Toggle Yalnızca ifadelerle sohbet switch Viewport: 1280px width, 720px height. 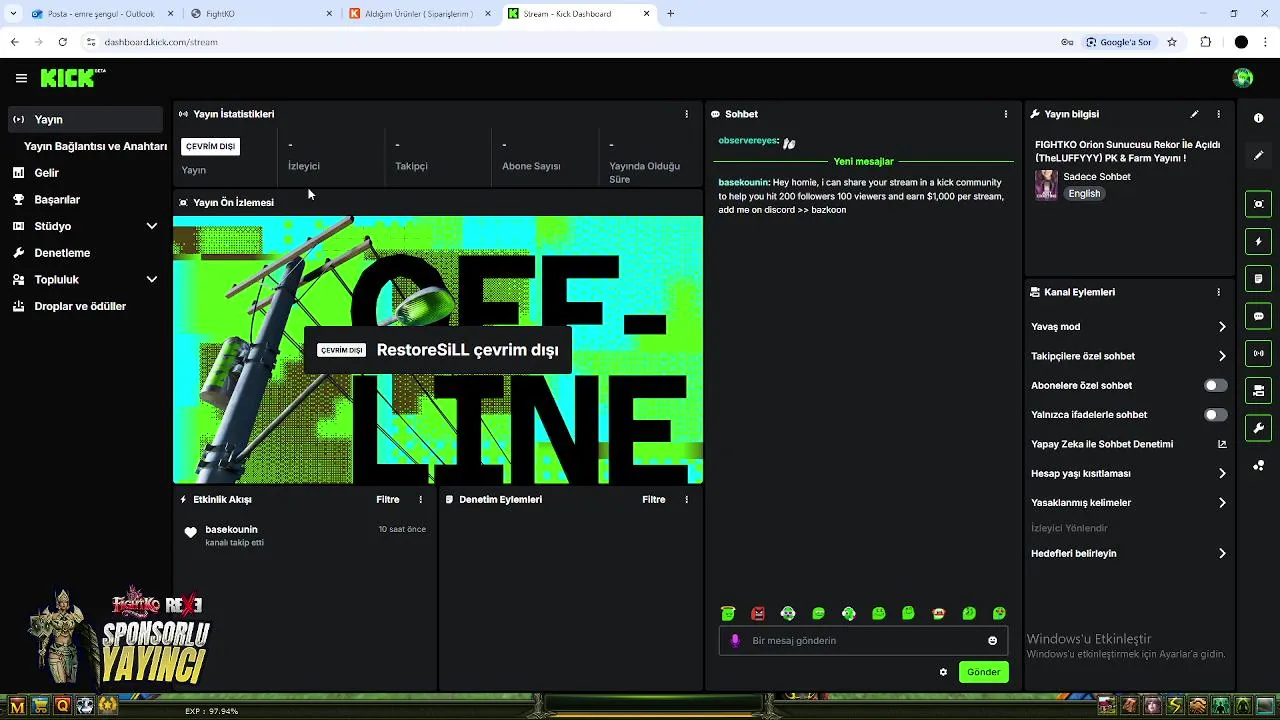coord(1215,414)
